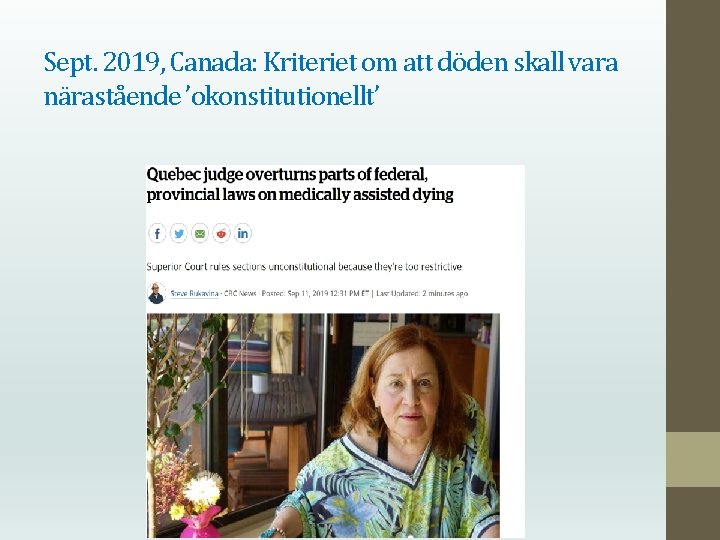This screenshot has width=720, height=540.
Task: Select the word 'okonstitutionellt' in the slide title
Action: (x=283, y=96)
